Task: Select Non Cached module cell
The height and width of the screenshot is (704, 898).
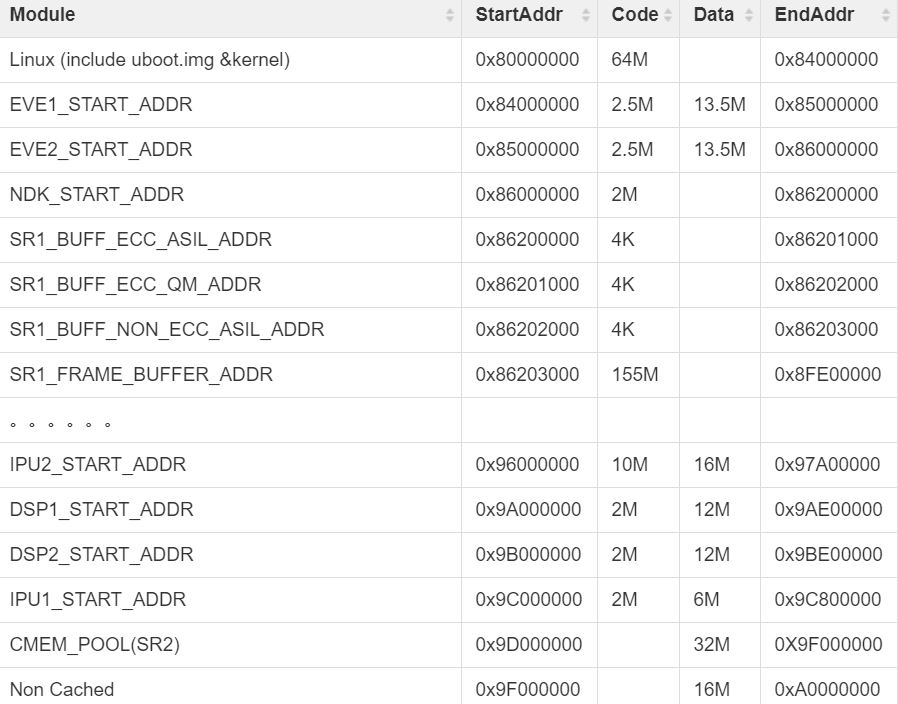Action: 230,686
